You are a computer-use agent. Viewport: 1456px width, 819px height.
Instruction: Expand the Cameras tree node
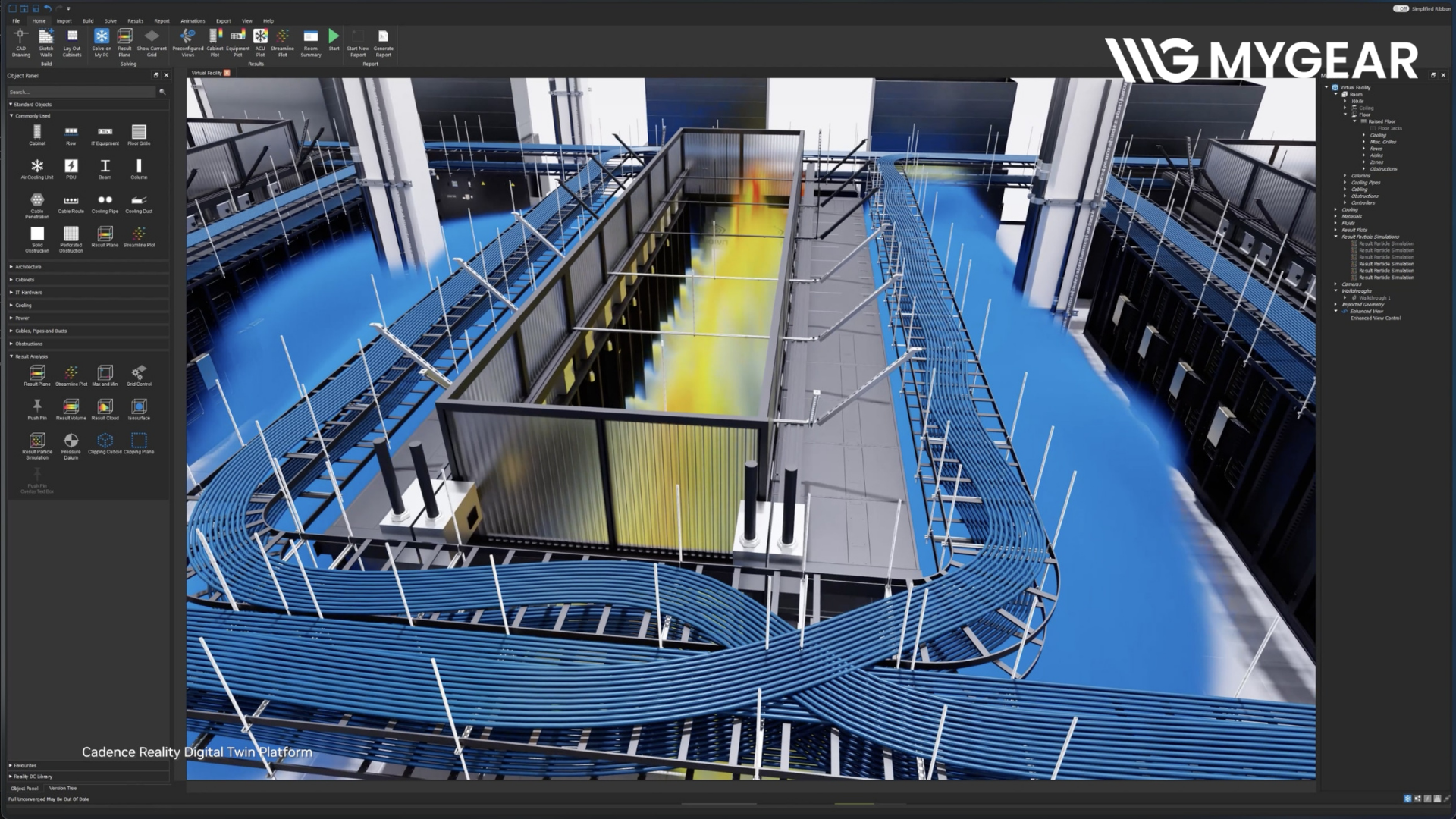(x=1336, y=284)
